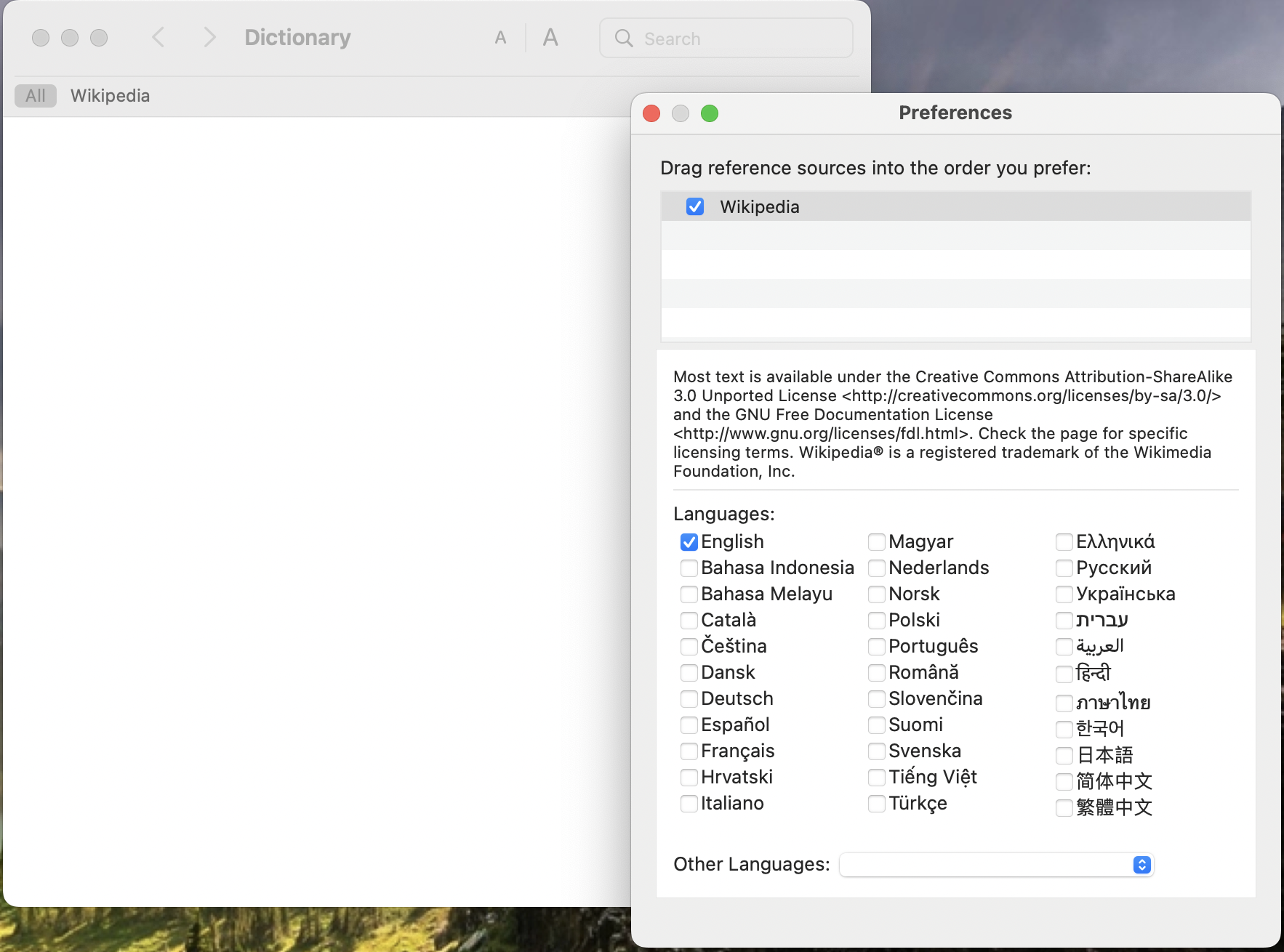Click the magnifying glass search icon
Image resolution: width=1284 pixels, height=952 pixels.
tap(624, 38)
